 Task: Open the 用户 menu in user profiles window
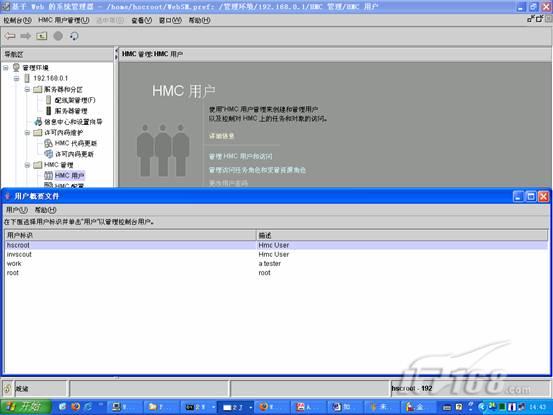click(x=17, y=210)
